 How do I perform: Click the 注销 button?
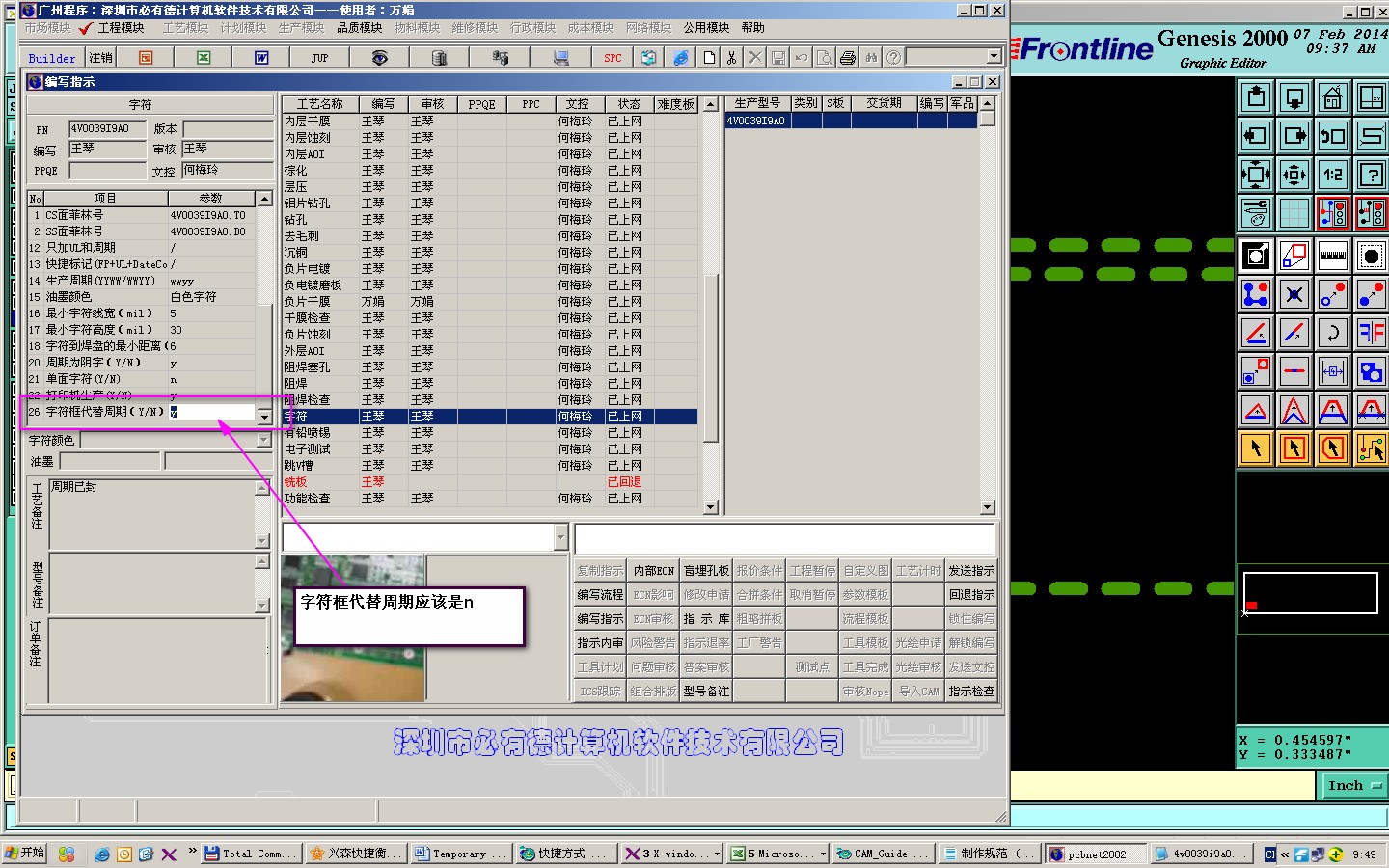point(101,58)
